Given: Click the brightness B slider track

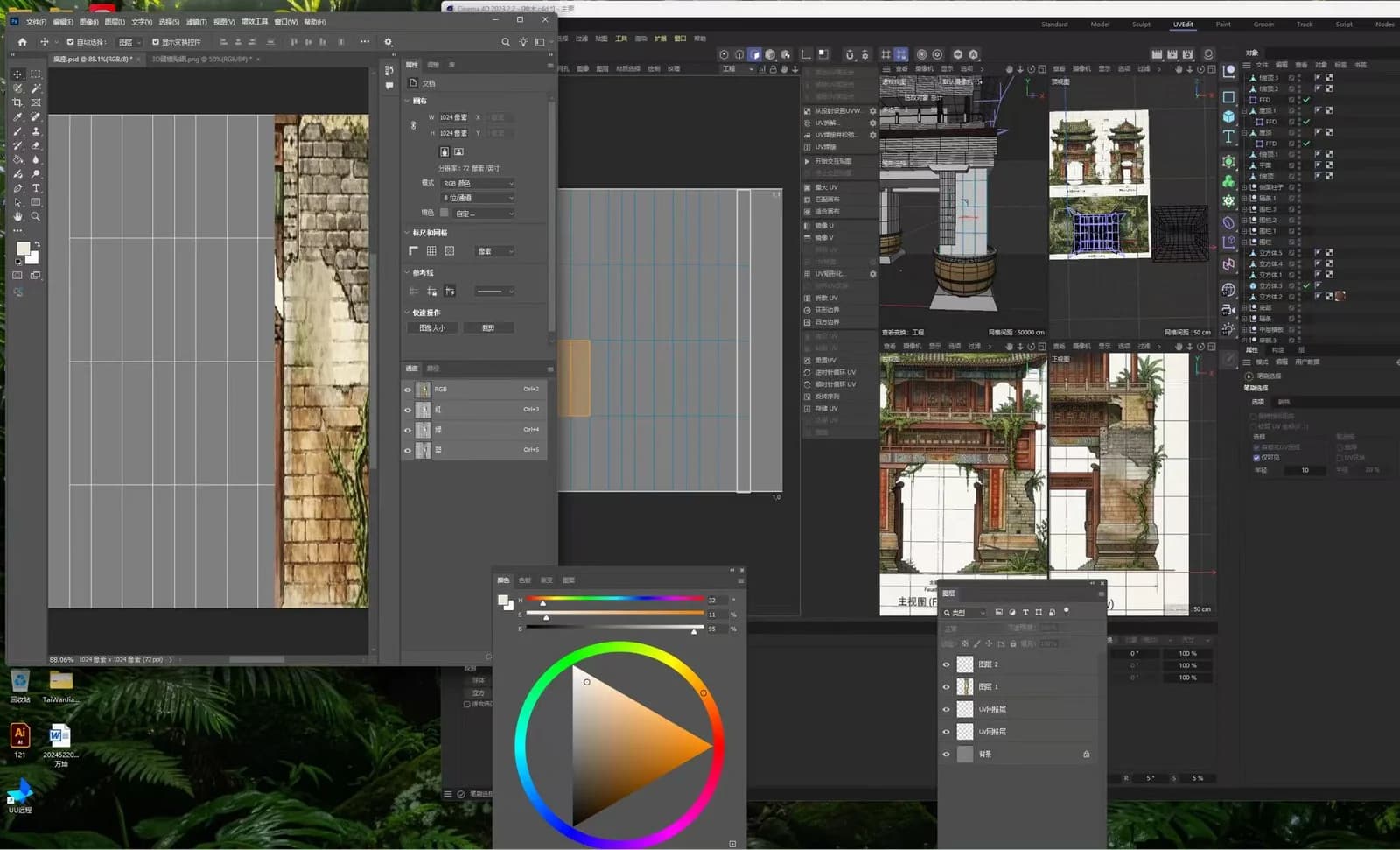Looking at the screenshot, I should click(615, 628).
